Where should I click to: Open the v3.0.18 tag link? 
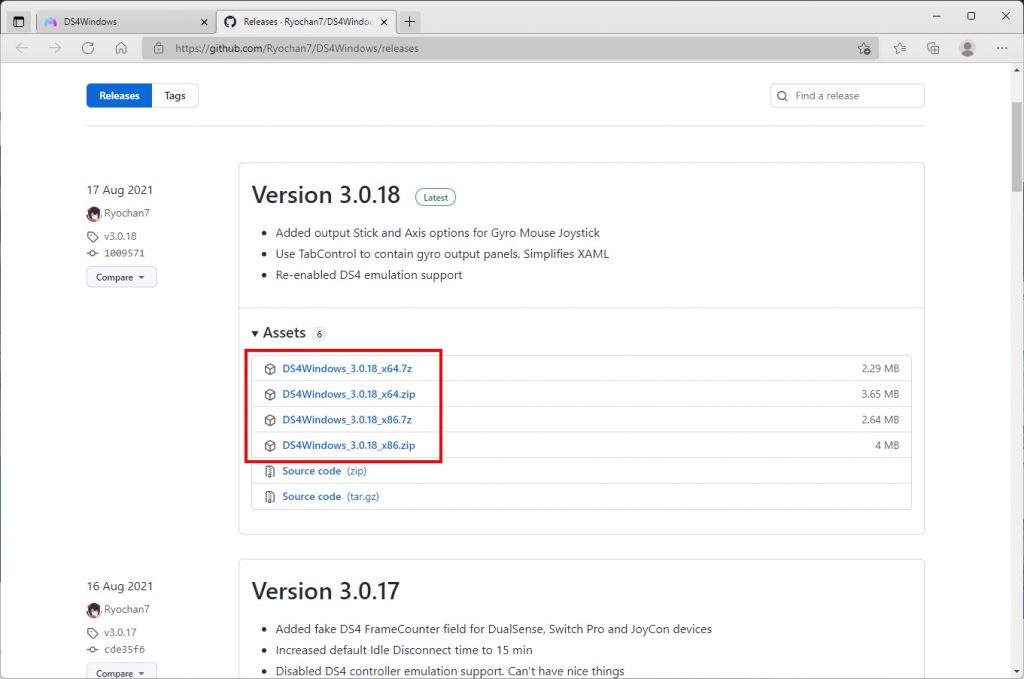click(120, 236)
